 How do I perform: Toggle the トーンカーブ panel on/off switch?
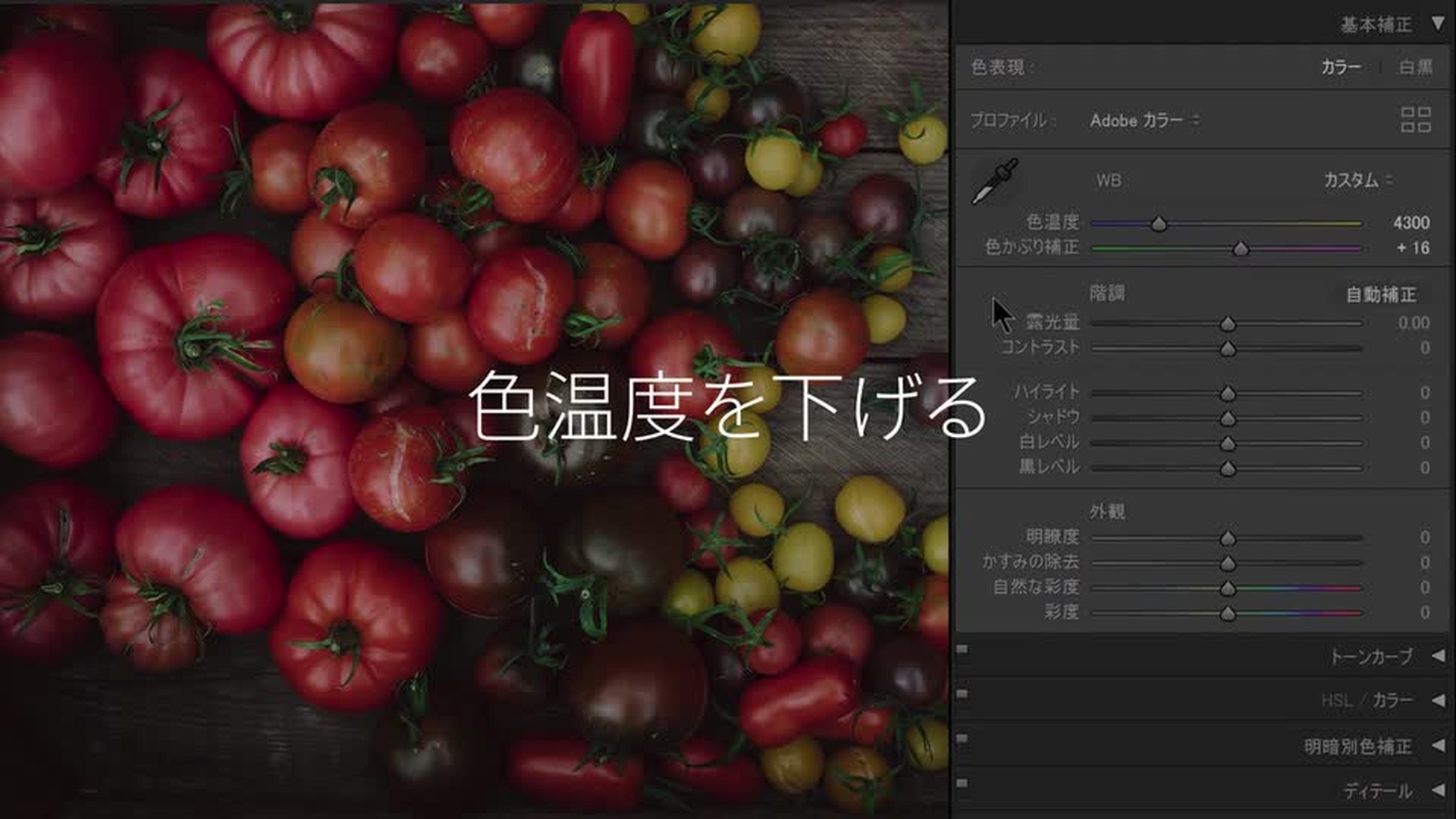[962, 650]
